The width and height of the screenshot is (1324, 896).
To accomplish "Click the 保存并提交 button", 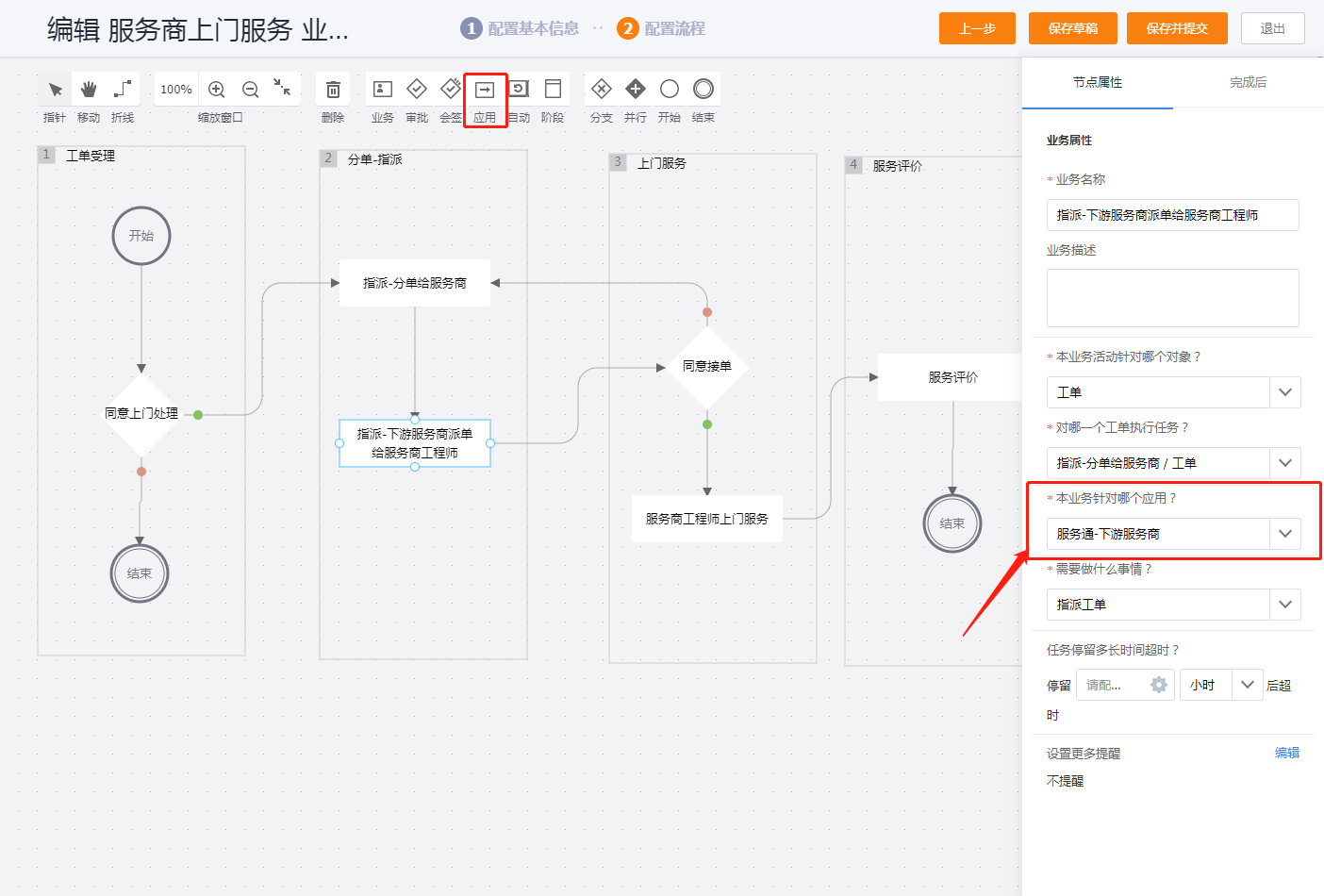I will (x=1177, y=28).
